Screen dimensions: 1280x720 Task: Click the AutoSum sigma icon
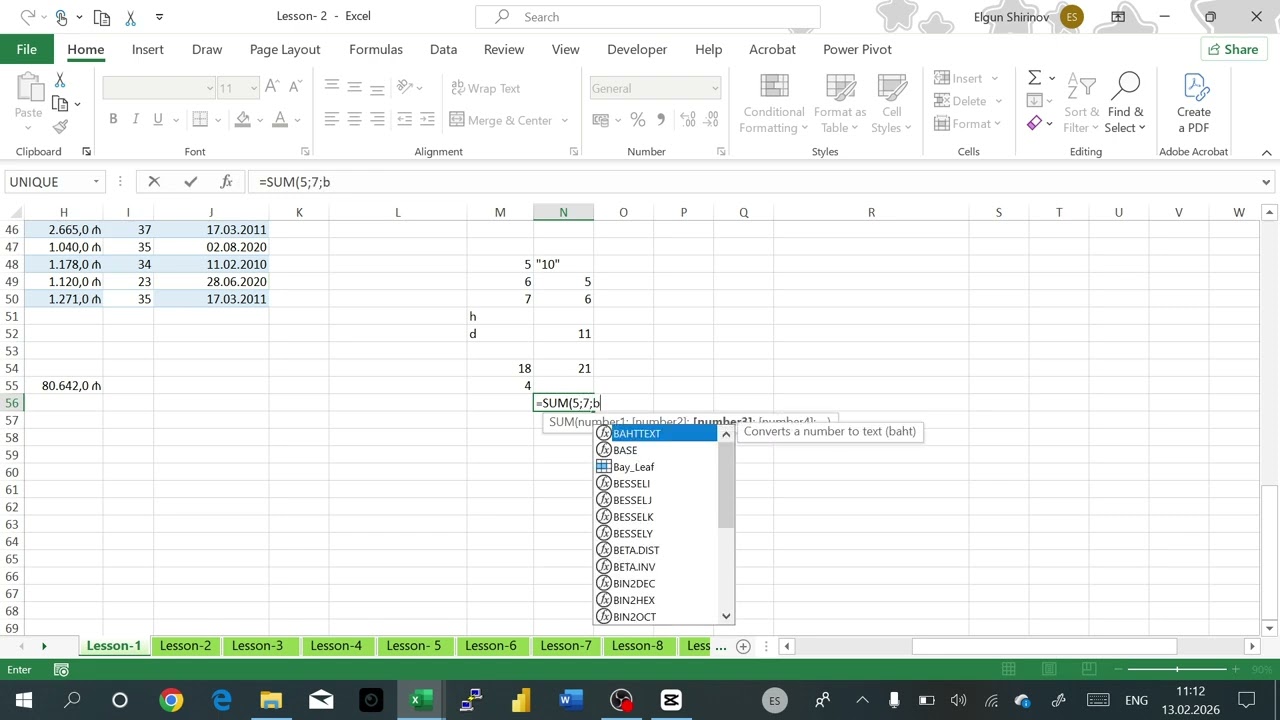click(x=1035, y=78)
